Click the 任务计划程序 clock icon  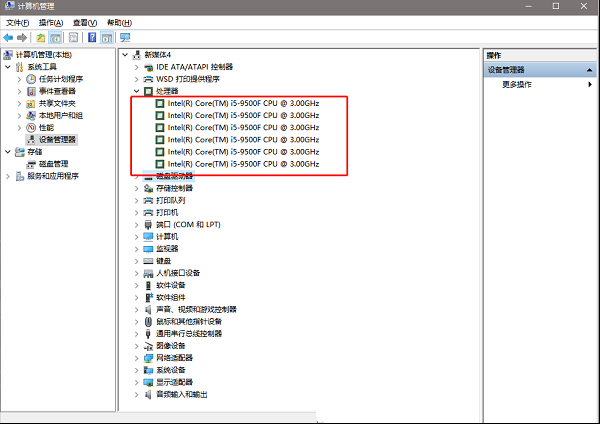pos(31,79)
